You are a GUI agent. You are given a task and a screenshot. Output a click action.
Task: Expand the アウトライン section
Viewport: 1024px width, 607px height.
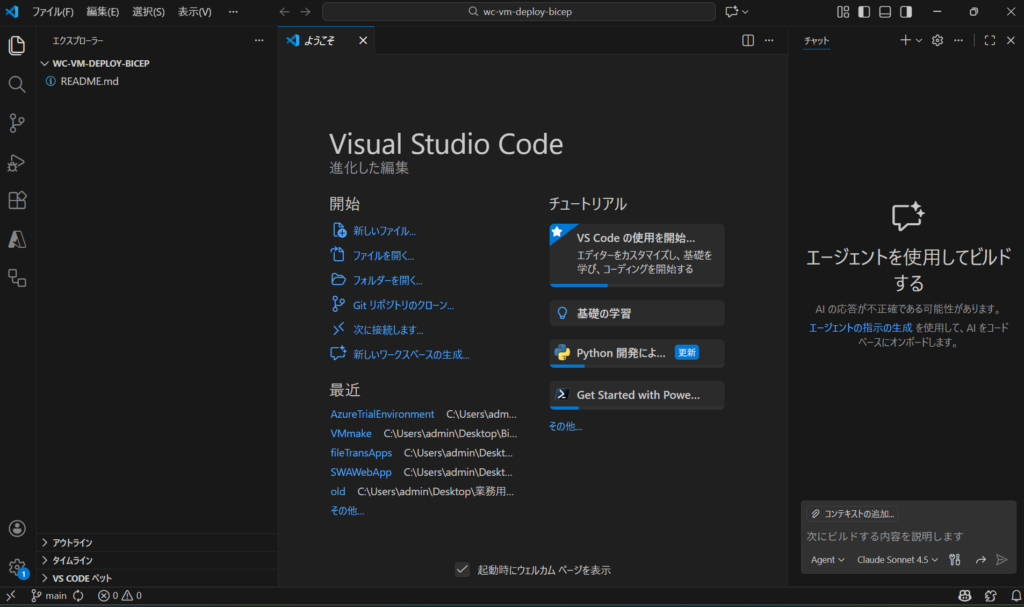pos(72,542)
